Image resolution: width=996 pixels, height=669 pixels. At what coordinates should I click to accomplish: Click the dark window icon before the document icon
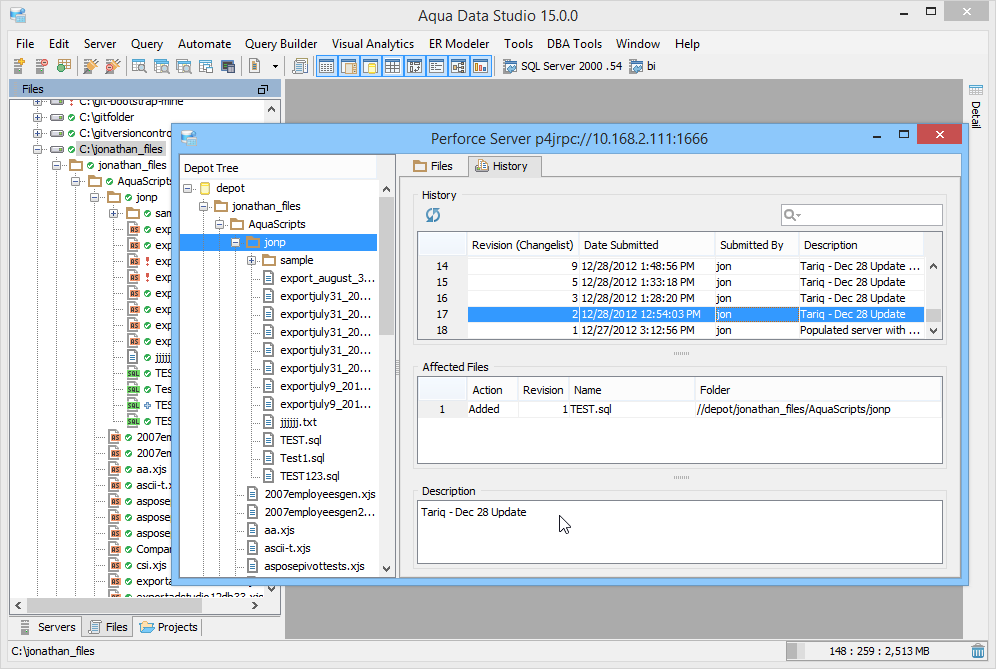(228, 66)
